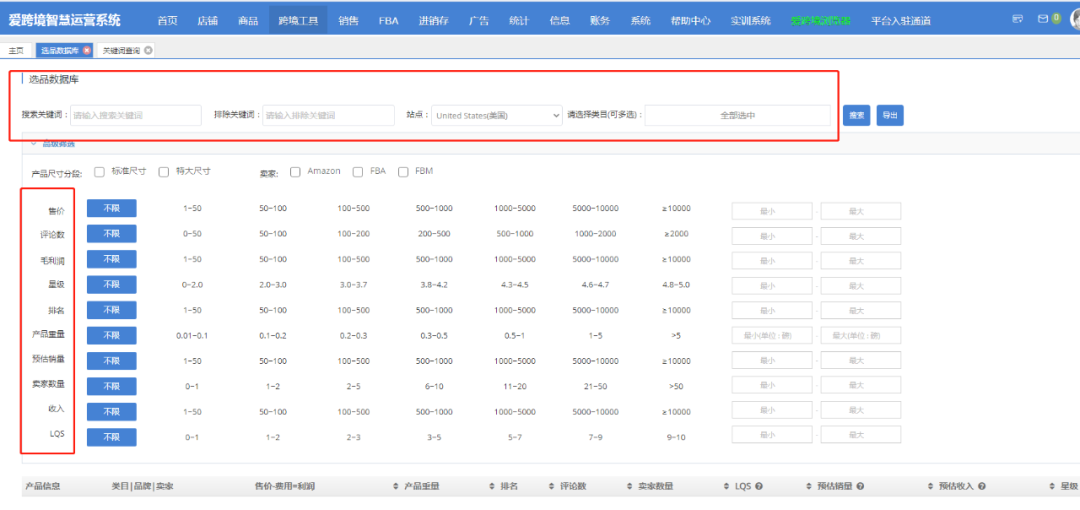The width and height of the screenshot is (1080, 510).
Task: Switch to the 主页 tab
Action: (x=17, y=50)
